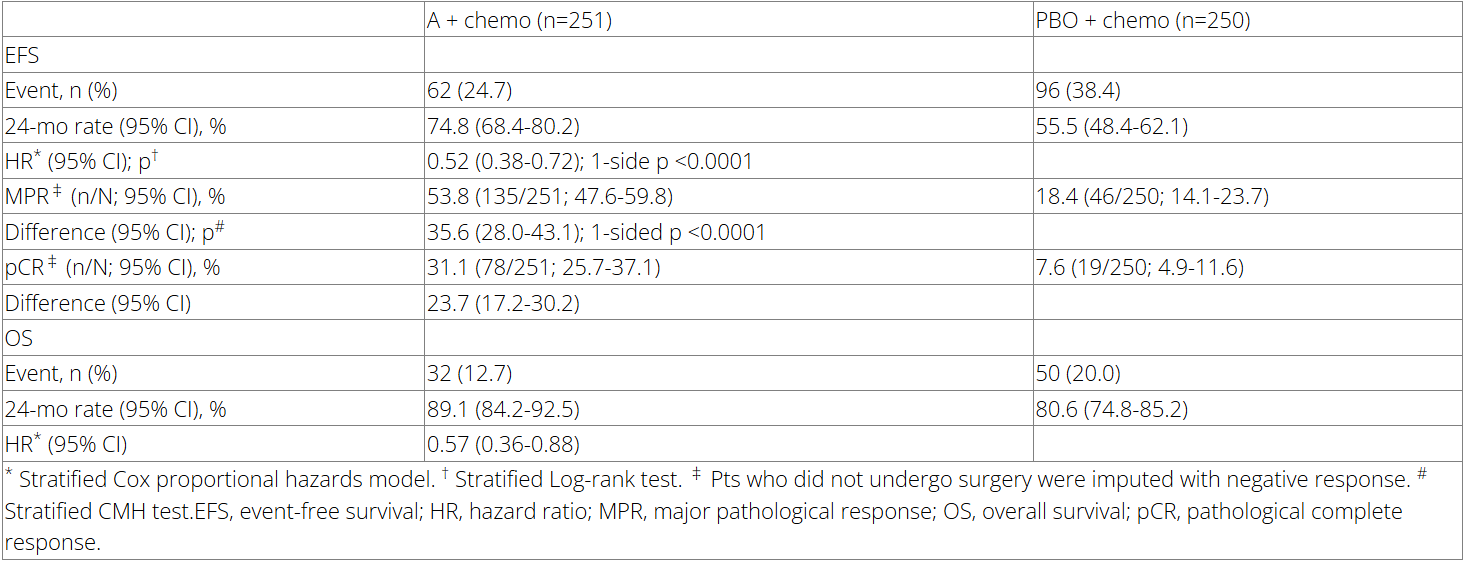
Task: Click the OS section row label
Action: 19,338
